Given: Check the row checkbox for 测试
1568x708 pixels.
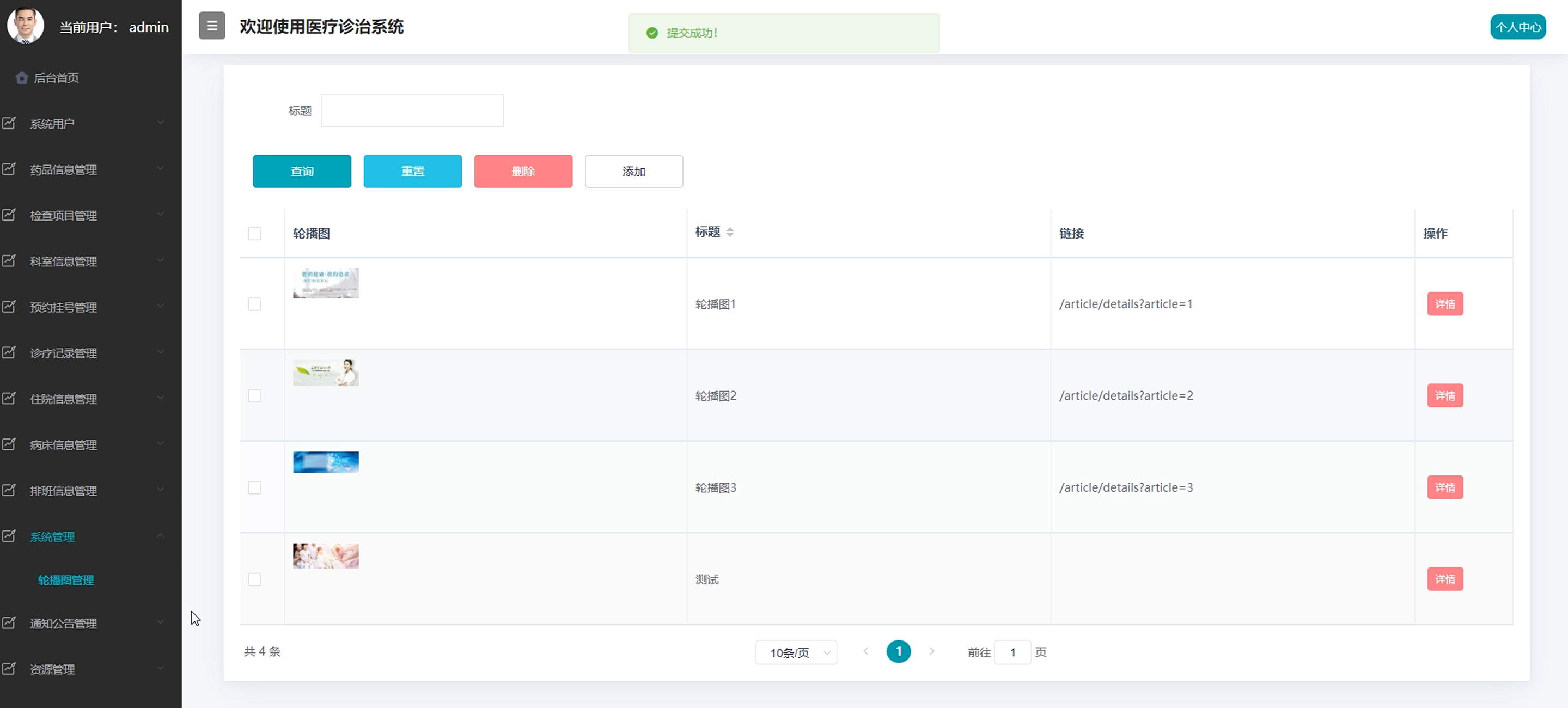Looking at the screenshot, I should (254, 579).
